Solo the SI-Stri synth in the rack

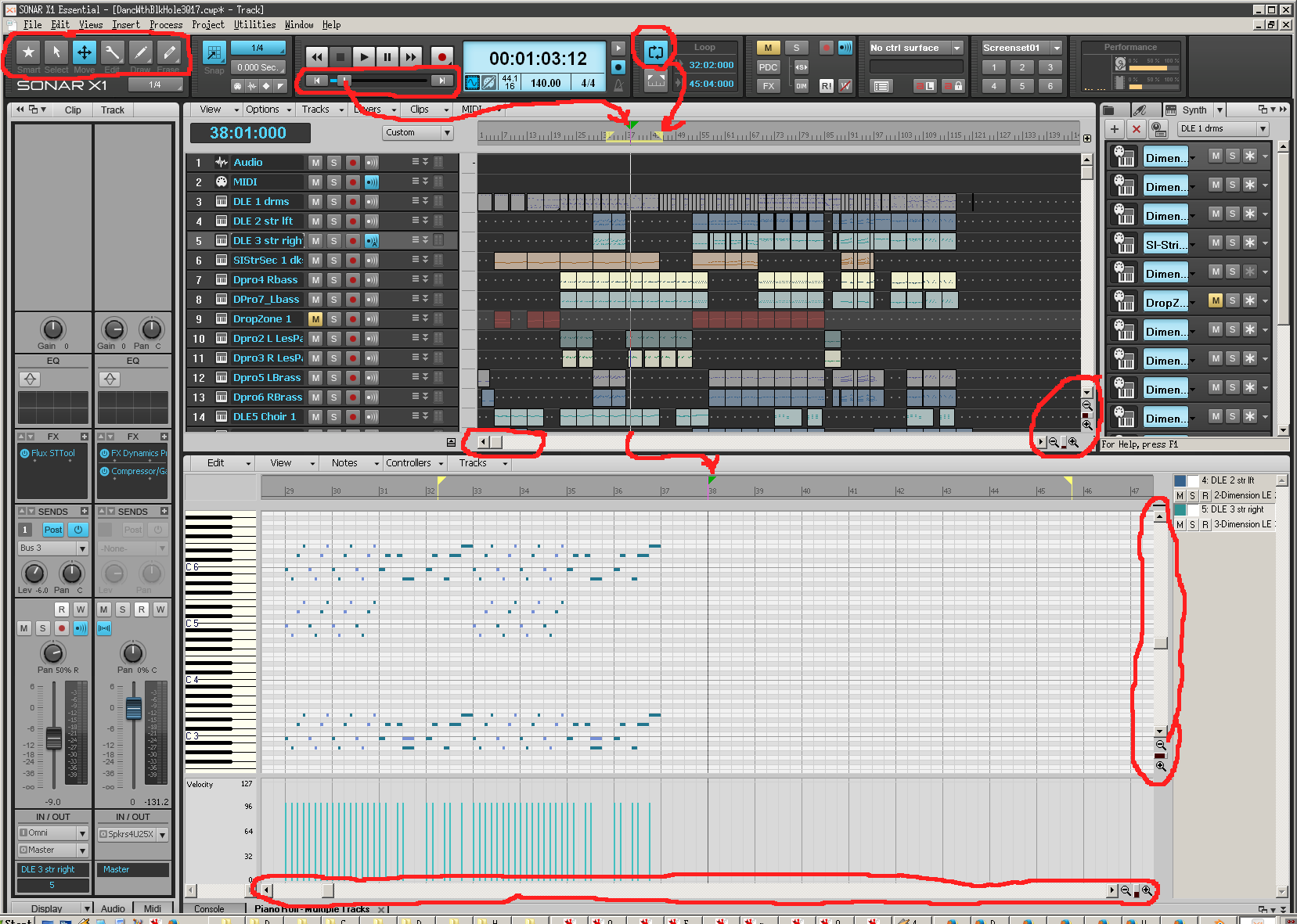tap(1232, 243)
